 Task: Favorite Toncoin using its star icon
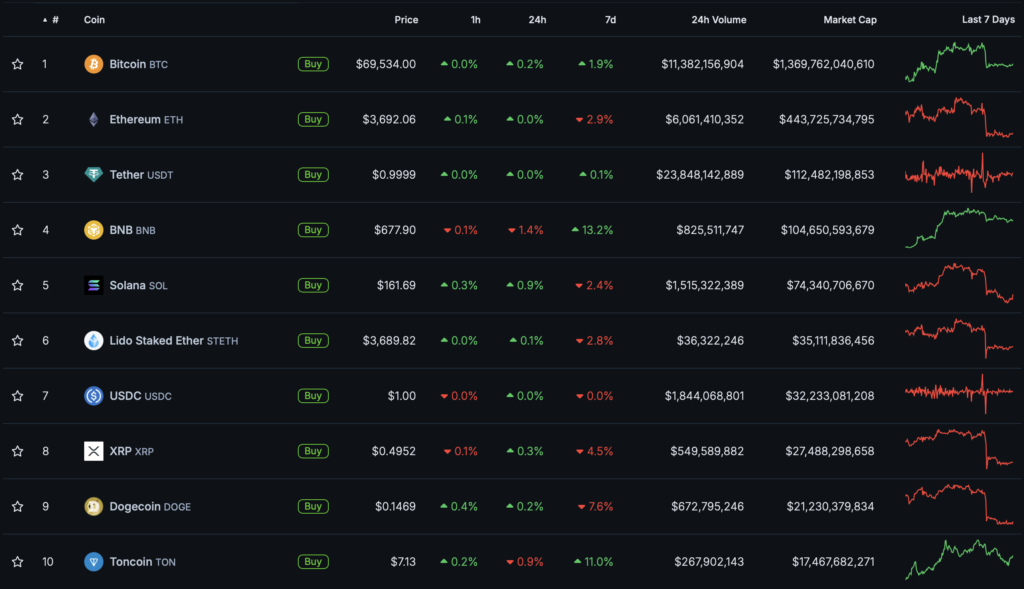point(17,561)
